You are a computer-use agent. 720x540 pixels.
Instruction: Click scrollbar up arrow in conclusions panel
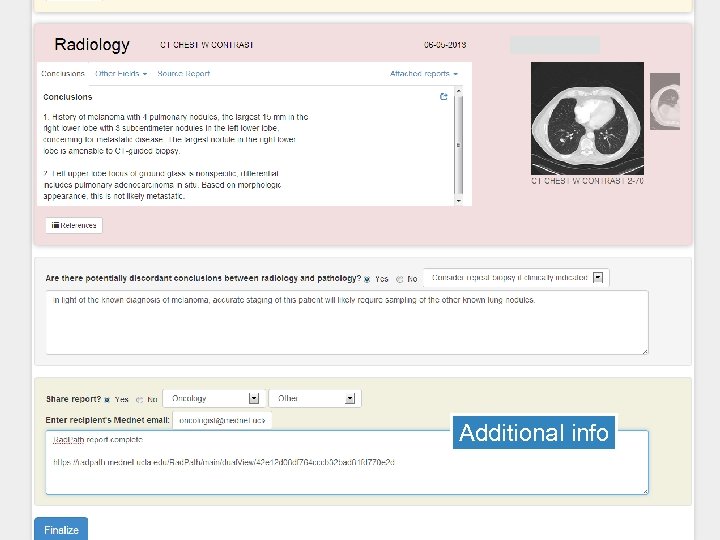coord(458,91)
